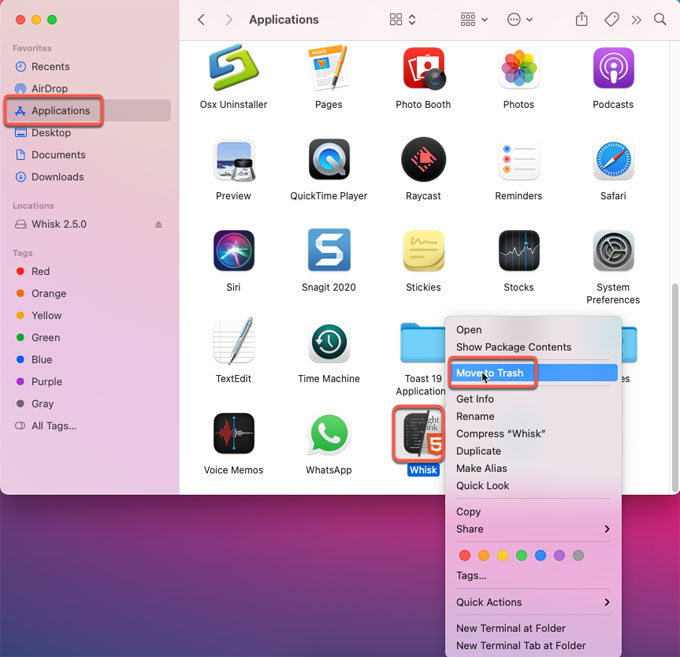The height and width of the screenshot is (657, 680).
Task: Choose Tags... in context menu
Action: point(533,575)
